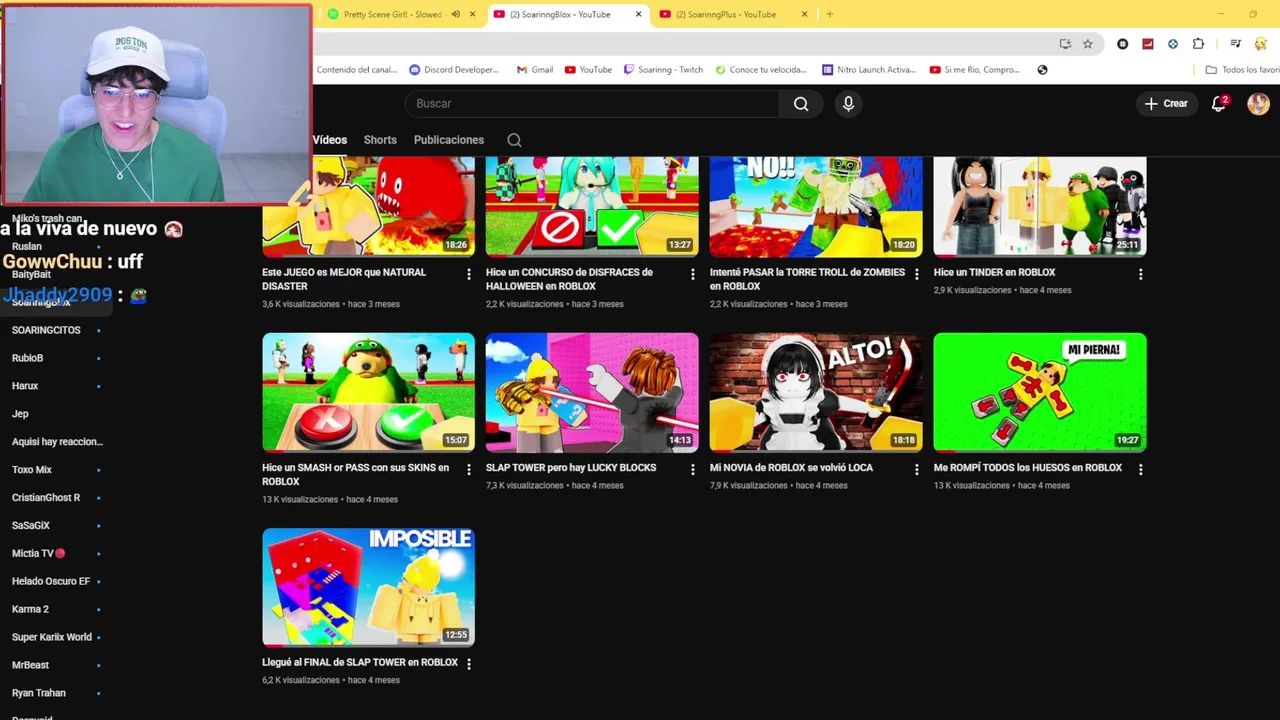Open options for Hice un TINDER video

pyautogui.click(x=1141, y=274)
